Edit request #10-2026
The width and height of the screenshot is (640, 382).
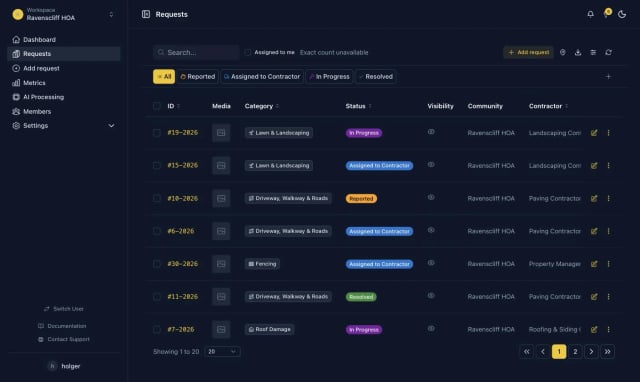coord(594,198)
